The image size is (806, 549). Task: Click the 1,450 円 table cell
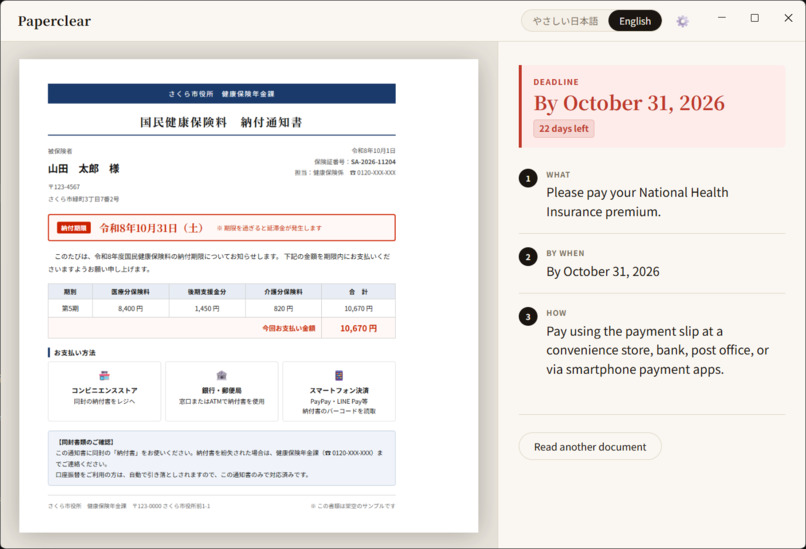[207, 308]
